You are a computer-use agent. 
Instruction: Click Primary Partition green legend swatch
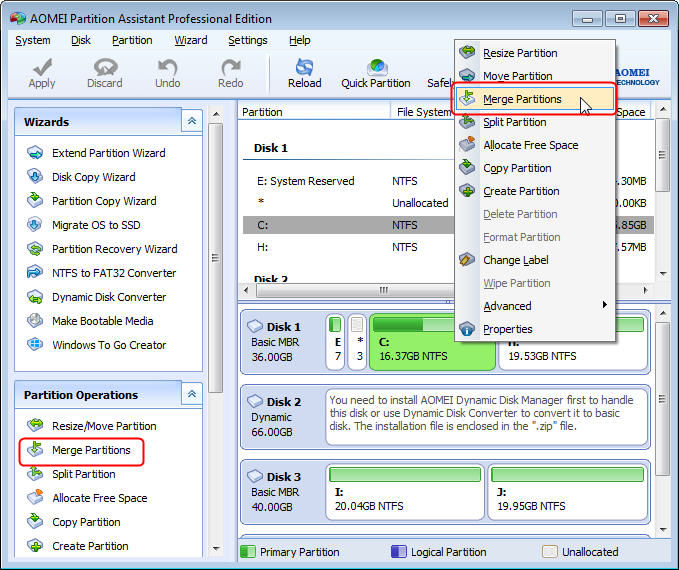248,551
